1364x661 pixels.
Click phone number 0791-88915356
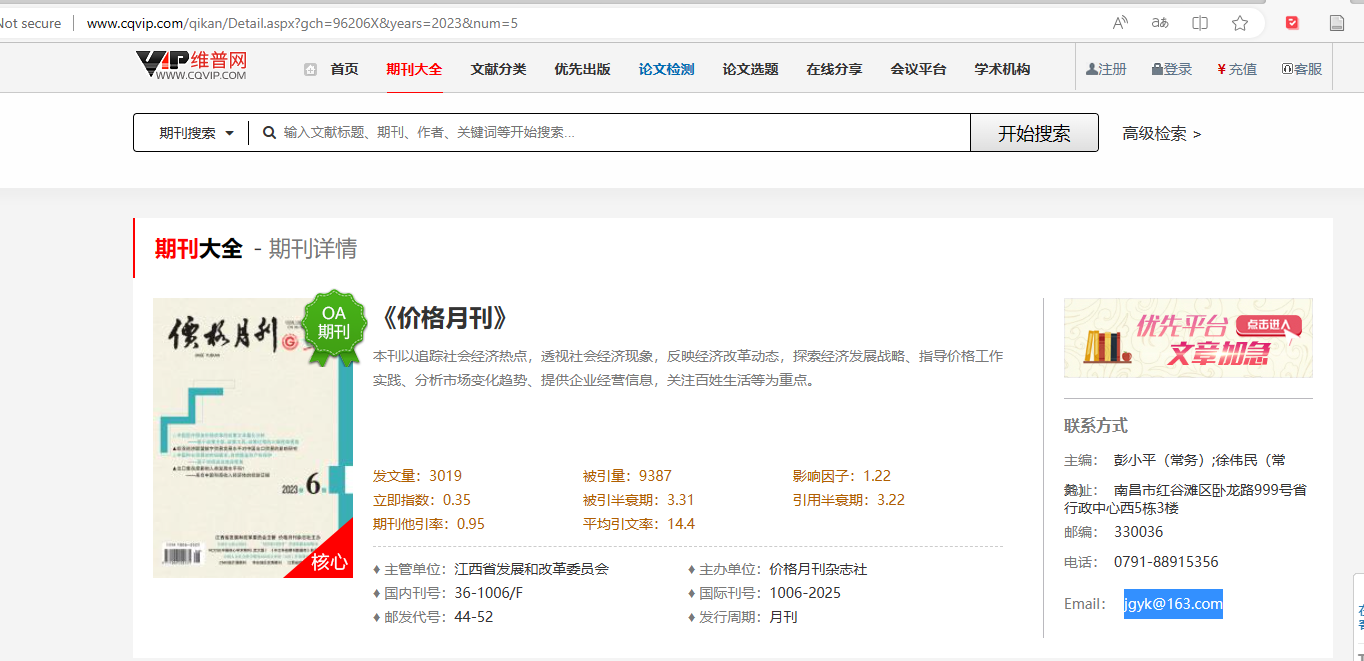[x=1166, y=562]
